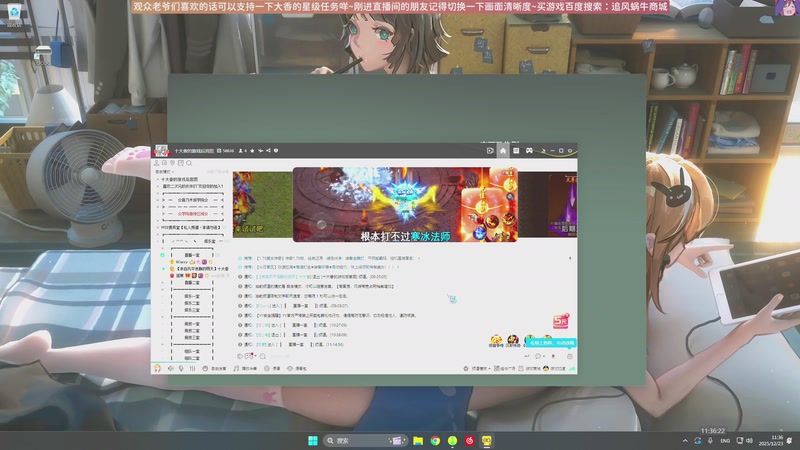Expand the small arrow beside emoji icon
800x450 pixels.
pos(255,356)
